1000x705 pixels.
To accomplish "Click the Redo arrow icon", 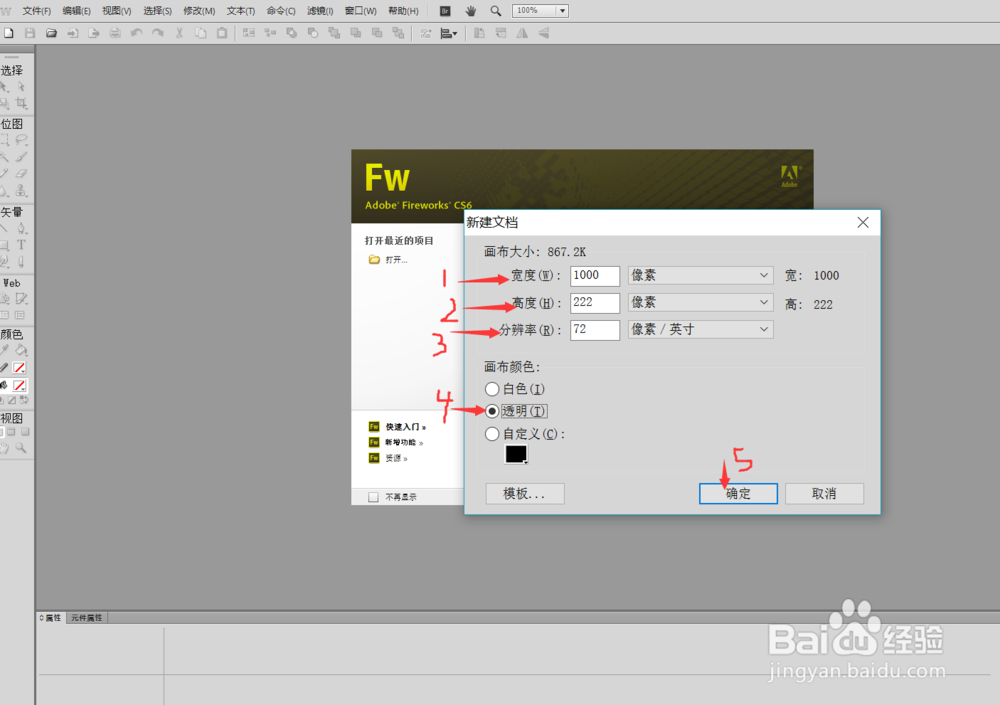I will pos(158,33).
